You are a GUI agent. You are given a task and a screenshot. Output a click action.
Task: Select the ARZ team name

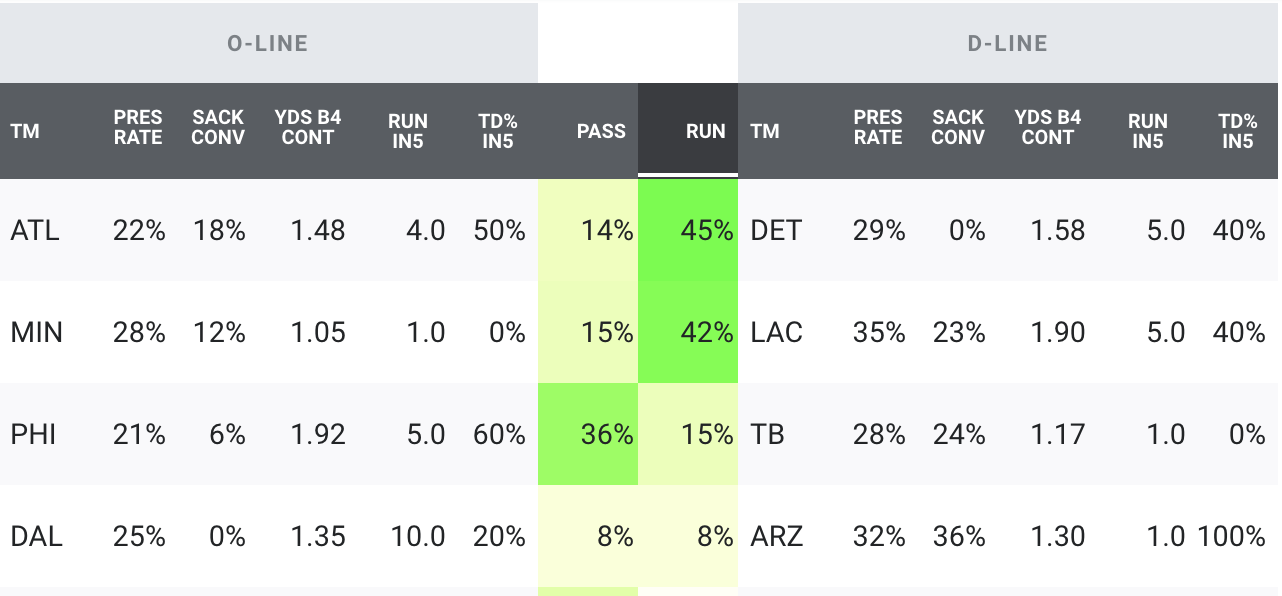pos(776,537)
